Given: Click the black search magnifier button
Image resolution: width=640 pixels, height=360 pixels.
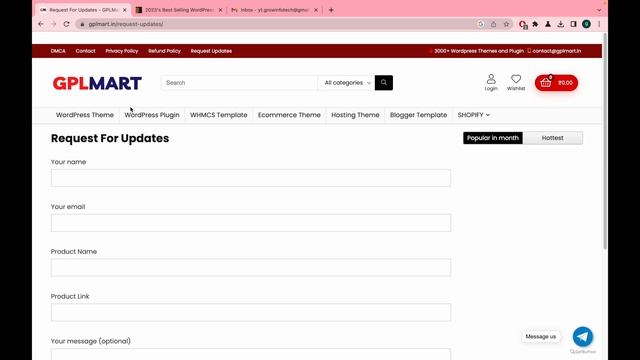Looking at the screenshot, I should [x=384, y=82].
